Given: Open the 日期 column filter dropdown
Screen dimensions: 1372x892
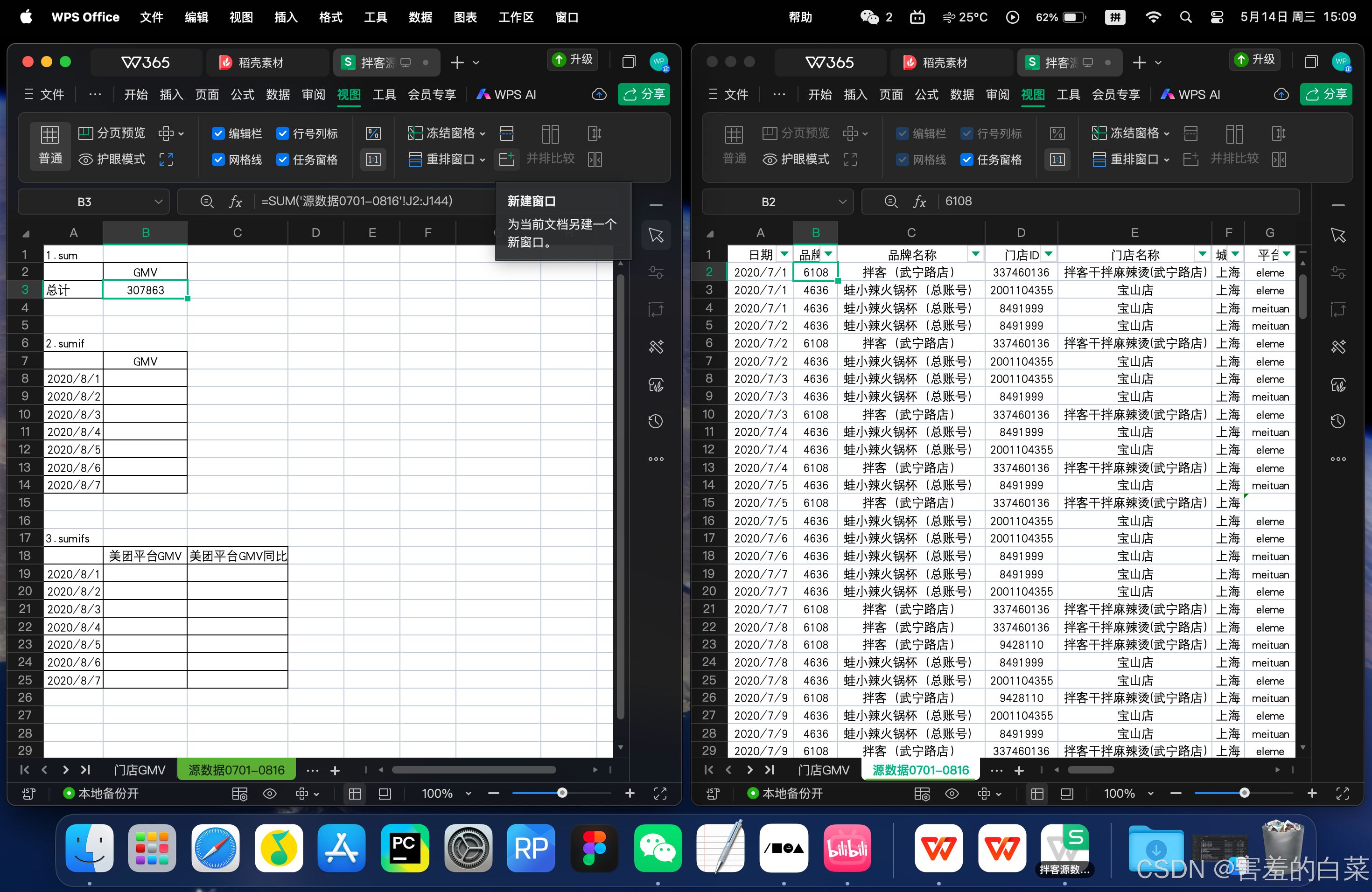Looking at the screenshot, I should pos(784,253).
